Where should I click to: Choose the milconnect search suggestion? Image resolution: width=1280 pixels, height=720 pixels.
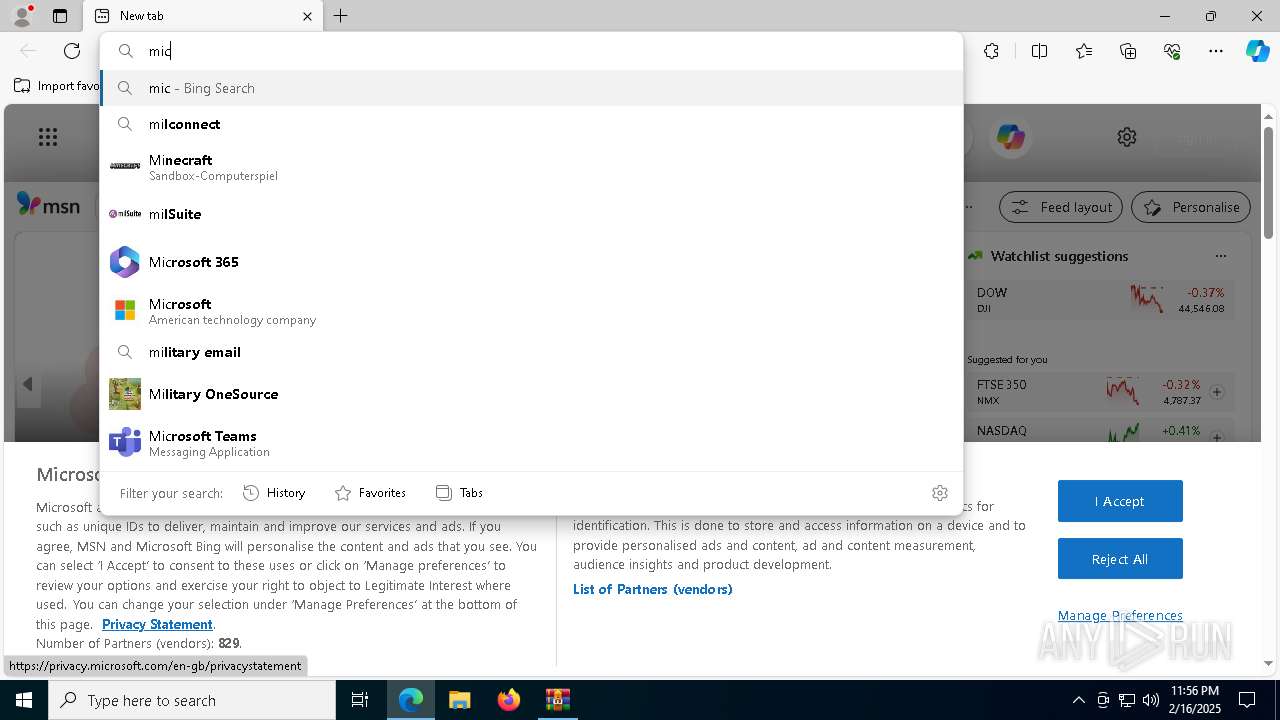point(531,124)
